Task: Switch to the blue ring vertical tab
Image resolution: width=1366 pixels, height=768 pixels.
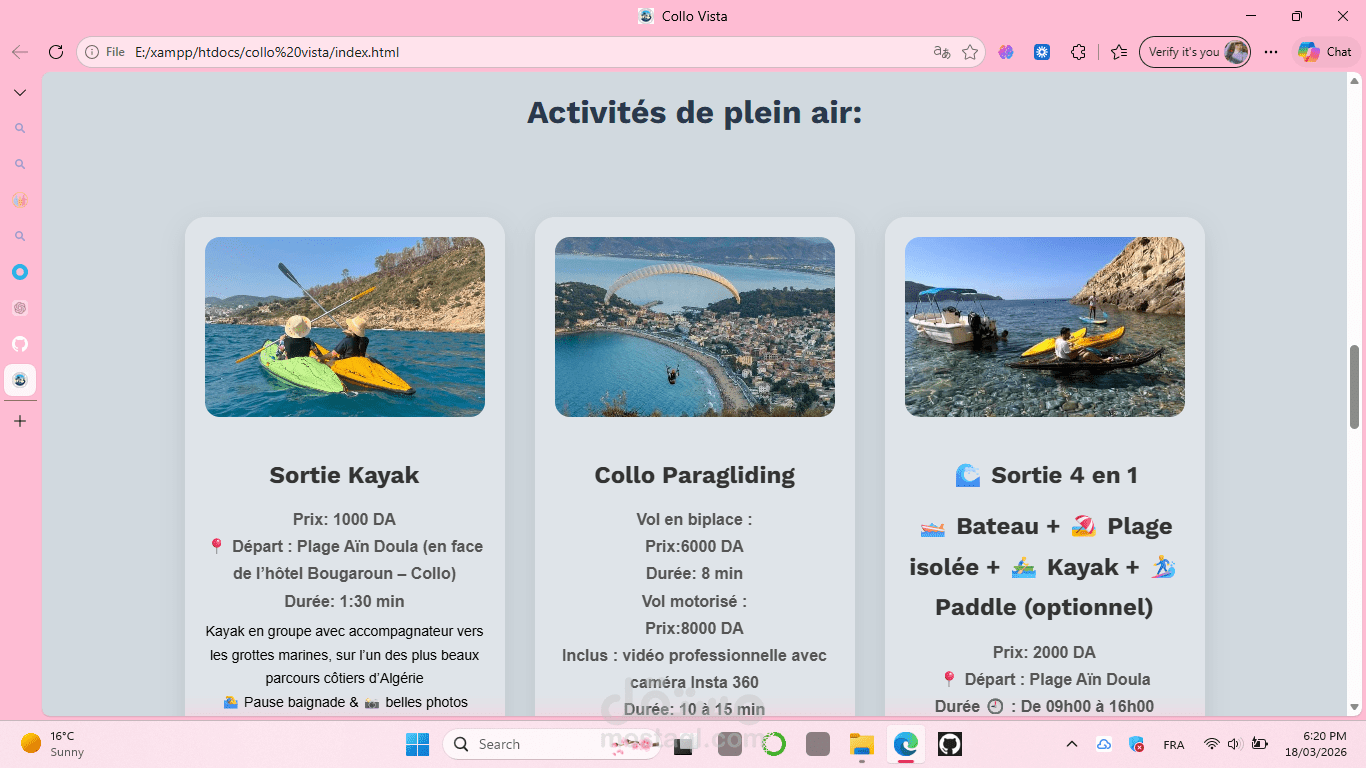Action: [x=20, y=272]
